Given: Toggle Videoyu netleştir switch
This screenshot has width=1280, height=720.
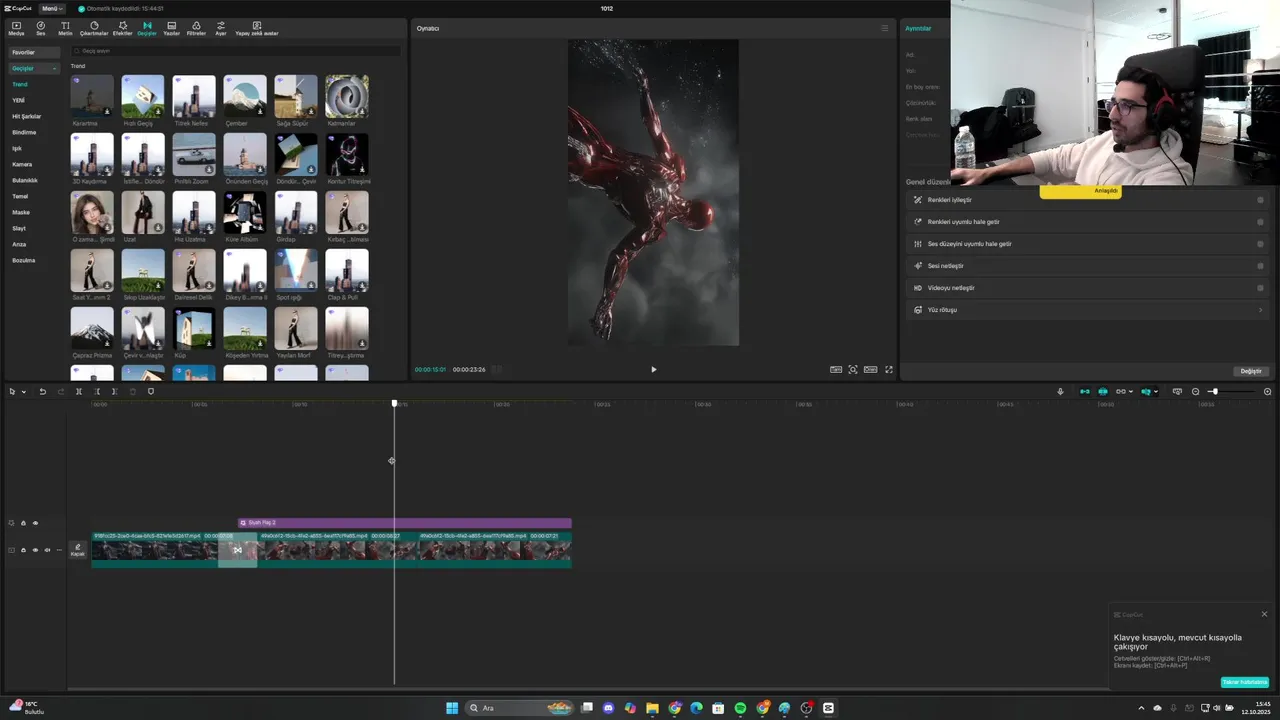Looking at the screenshot, I should (x=1260, y=288).
